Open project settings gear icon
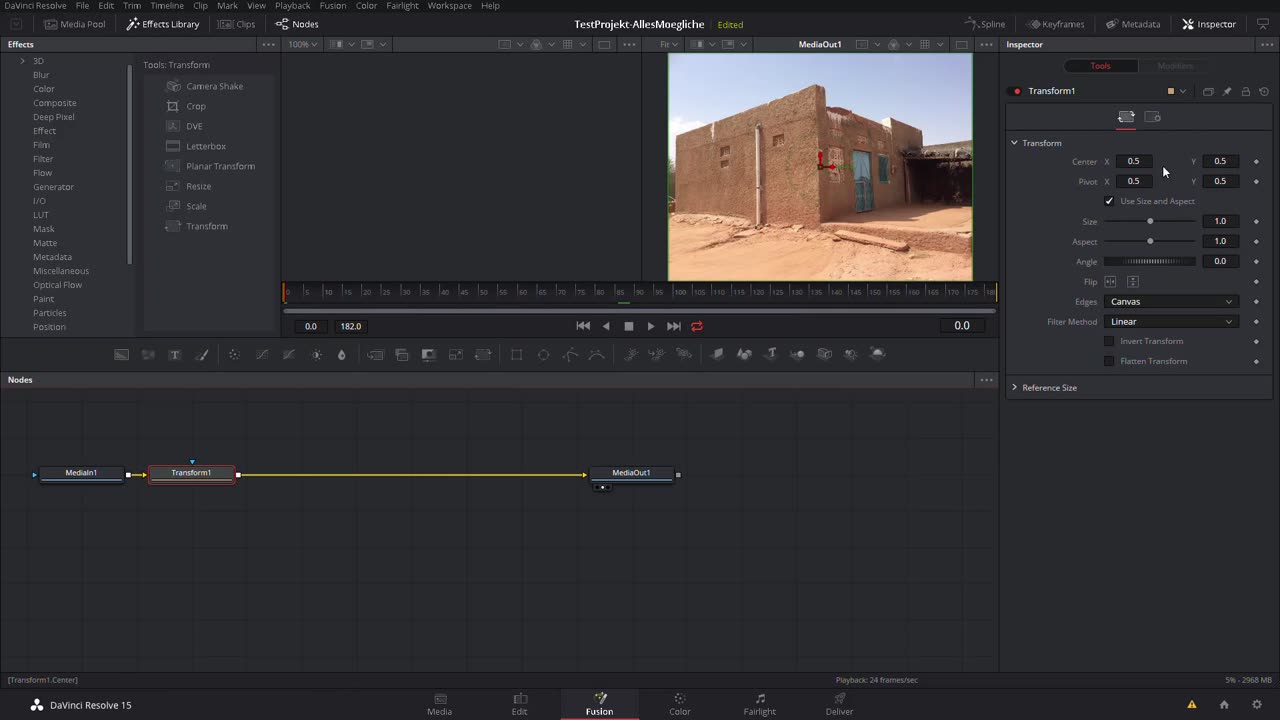Screen dimensions: 1280x720 pyautogui.click(x=1257, y=705)
